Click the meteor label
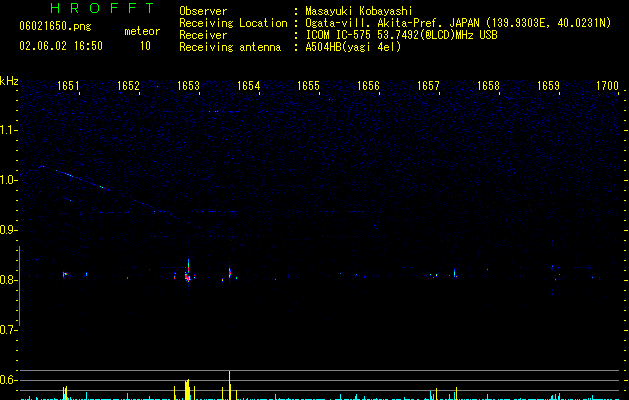 [x=142, y=31]
